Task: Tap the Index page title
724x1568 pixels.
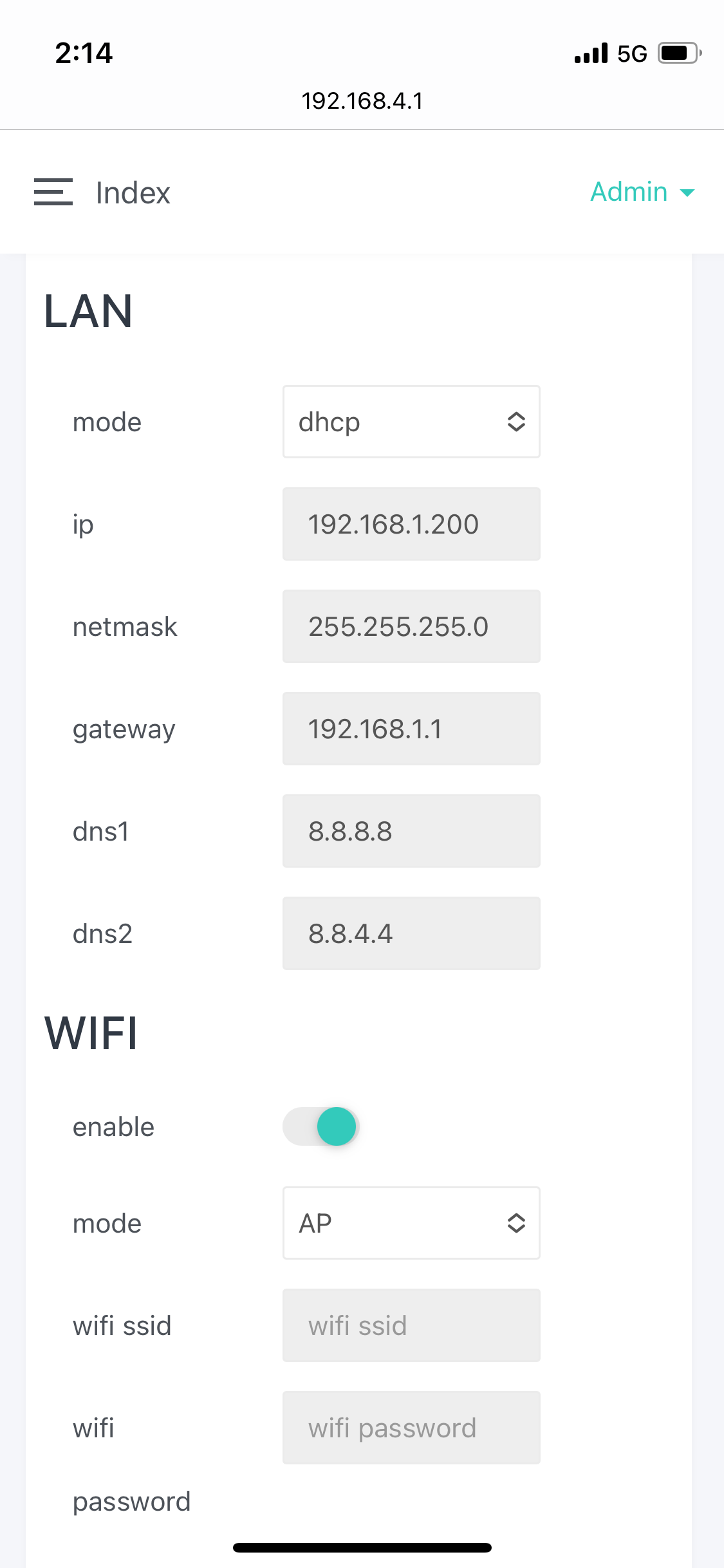Action: [x=133, y=192]
